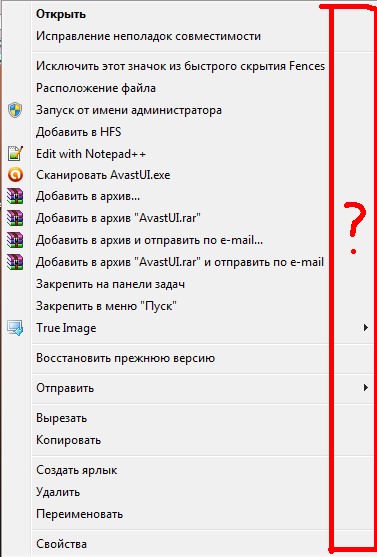Click the True Image icon

15,328
